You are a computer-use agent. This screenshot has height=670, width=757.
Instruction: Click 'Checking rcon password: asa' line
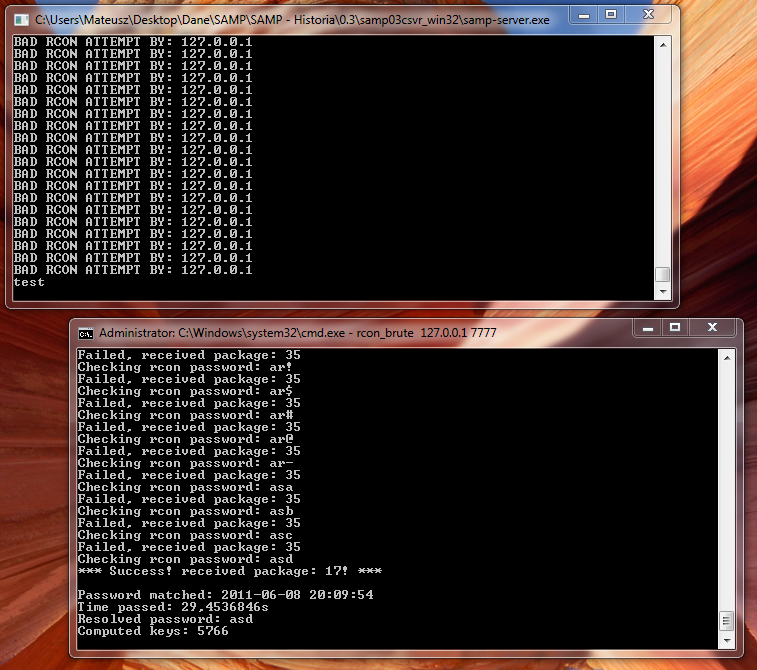(185, 487)
